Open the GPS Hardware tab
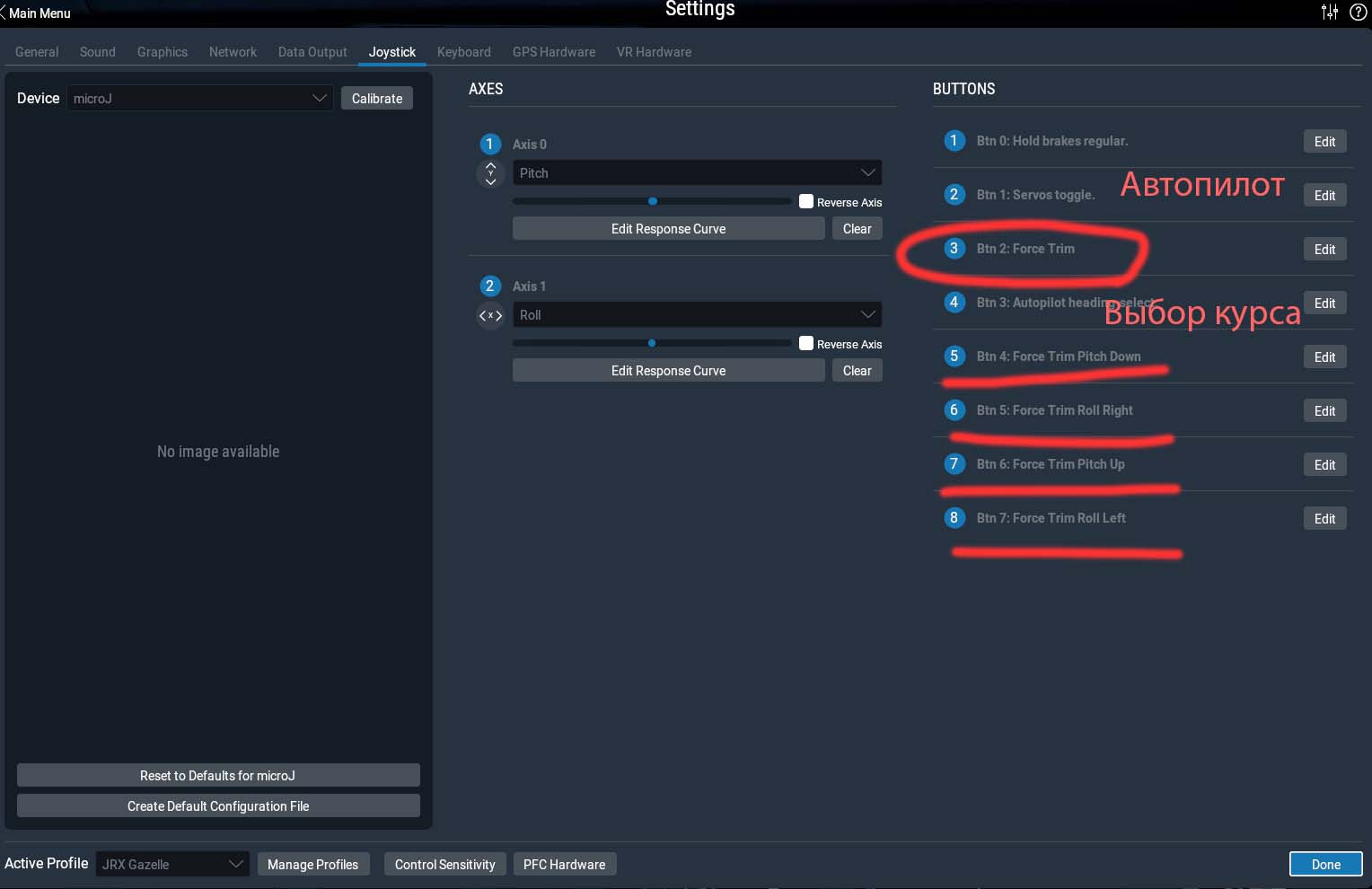 coord(554,52)
